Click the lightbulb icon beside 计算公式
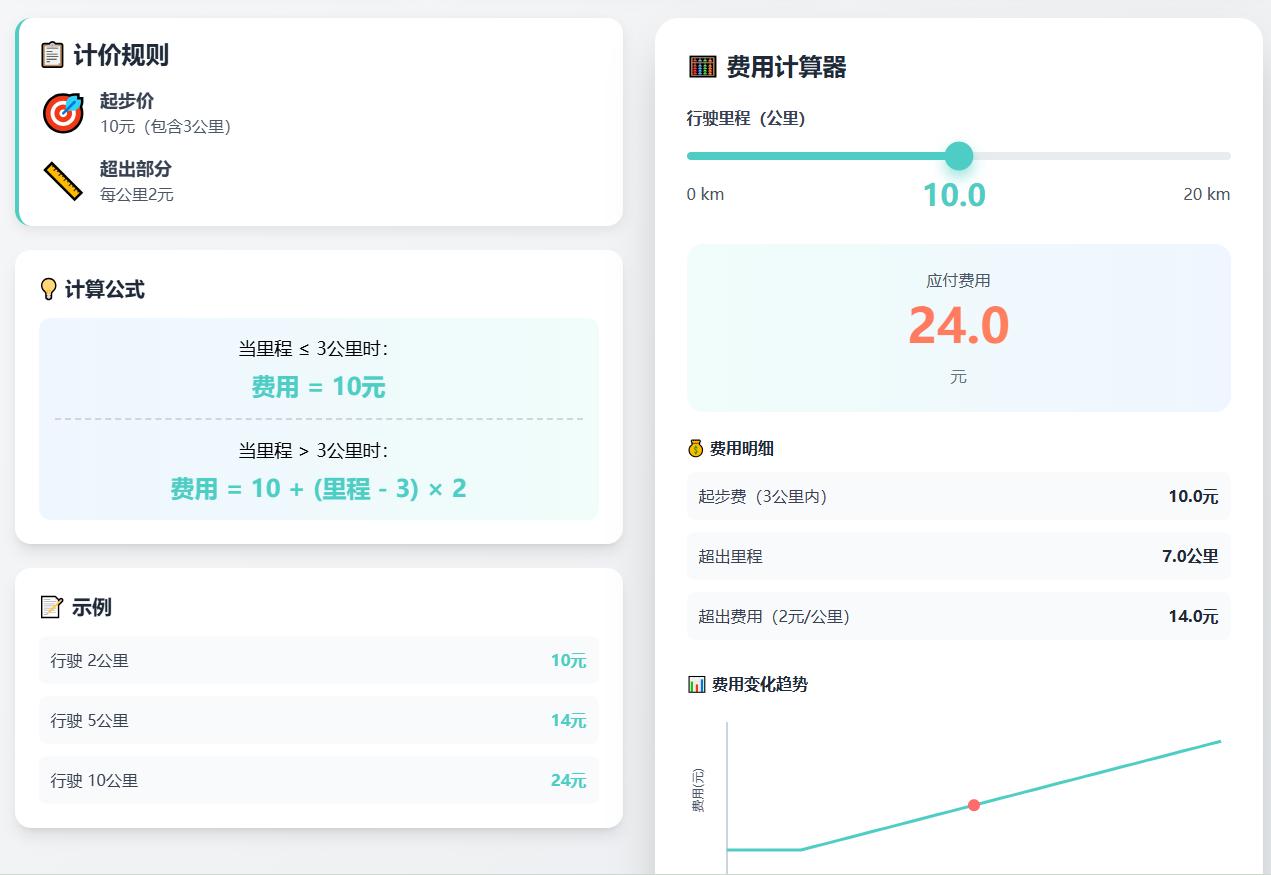This screenshot has width=1271, height=875. click(x=48, y=290)
